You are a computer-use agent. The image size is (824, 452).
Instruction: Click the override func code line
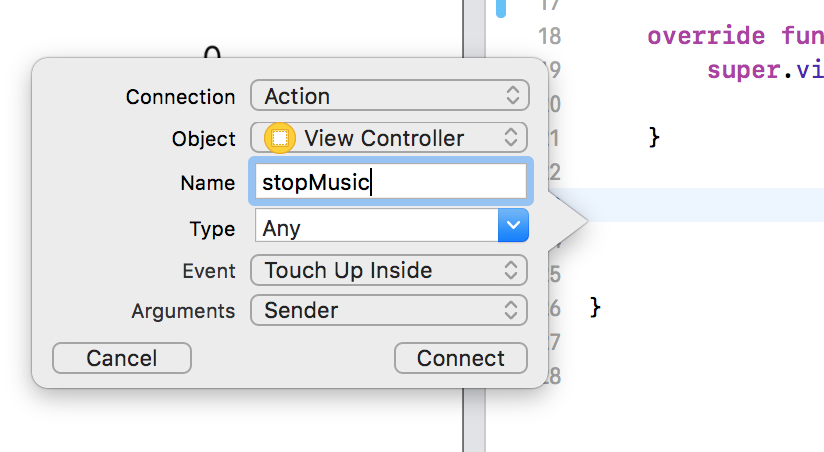735,36
